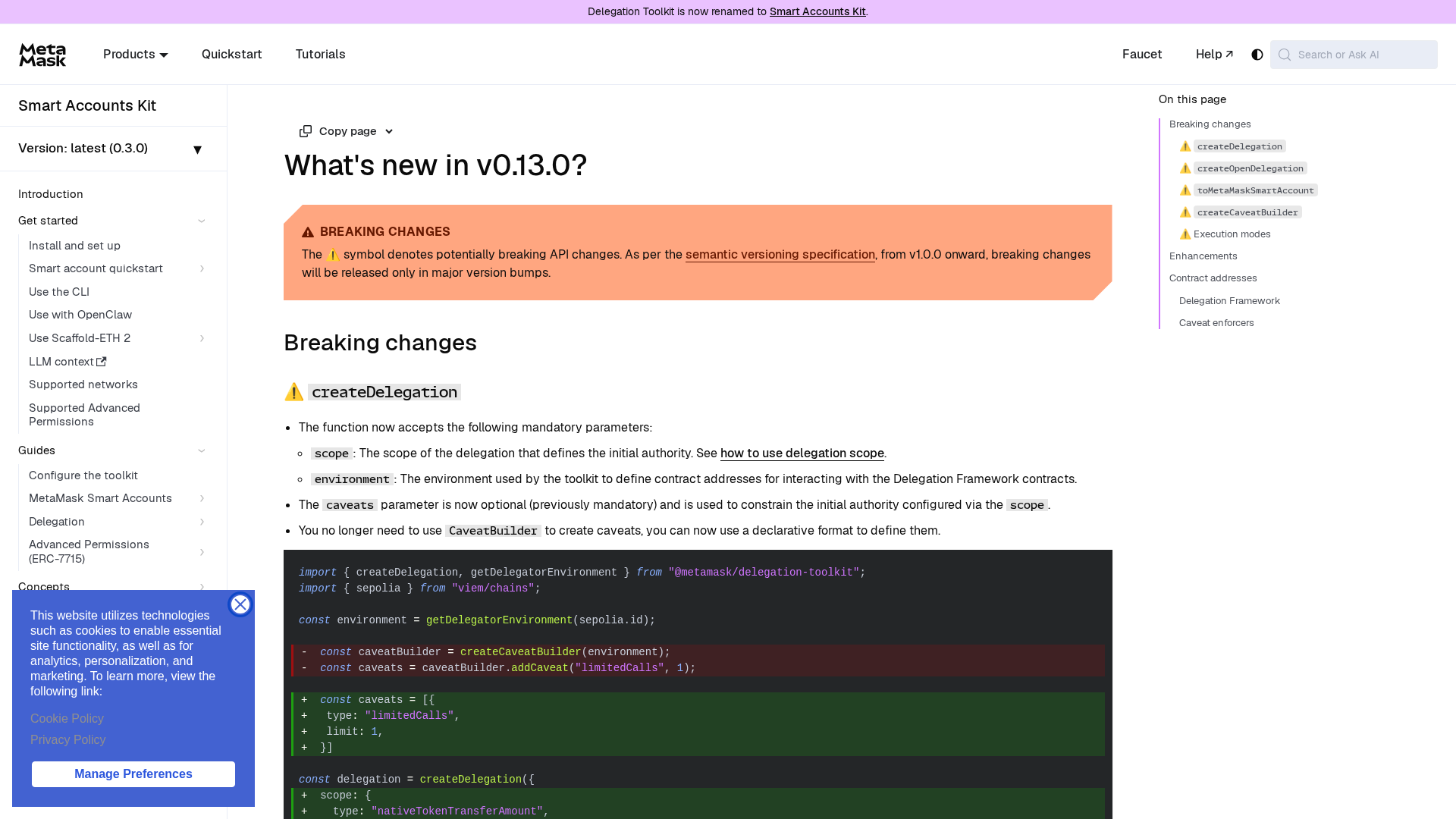Viewport: 1456px width, 819px height.
Task: Open Use the CLI page
Action: pos(59,292)
